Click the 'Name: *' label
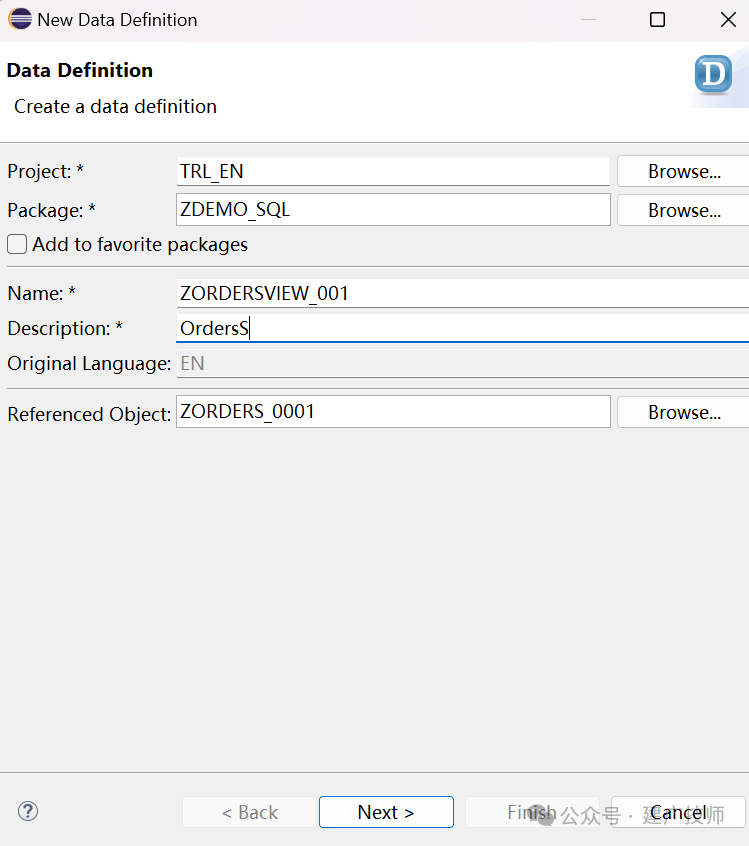The image size is (749, 846). point(42,294)
